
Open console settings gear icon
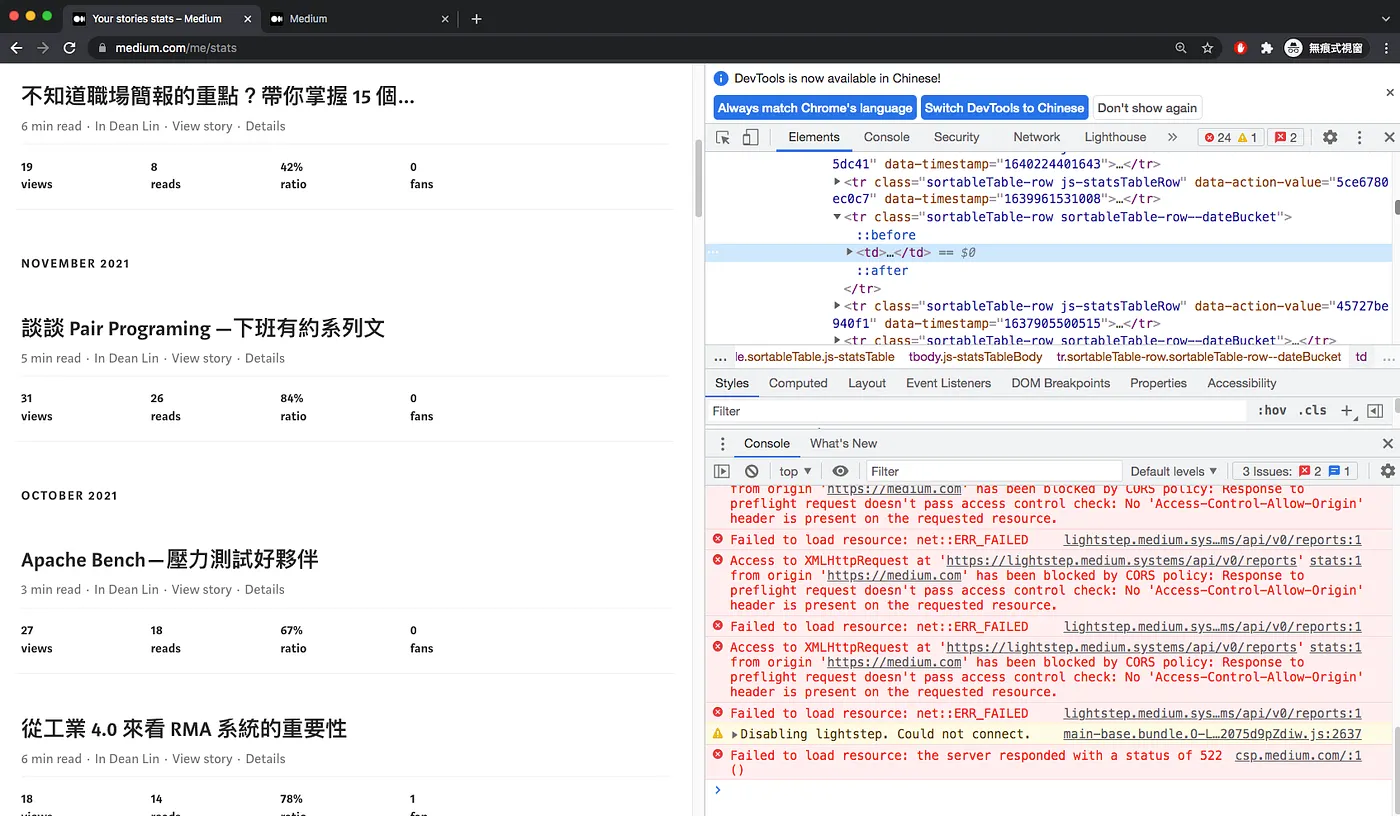pyautogui.click(x=1387, y=471)
